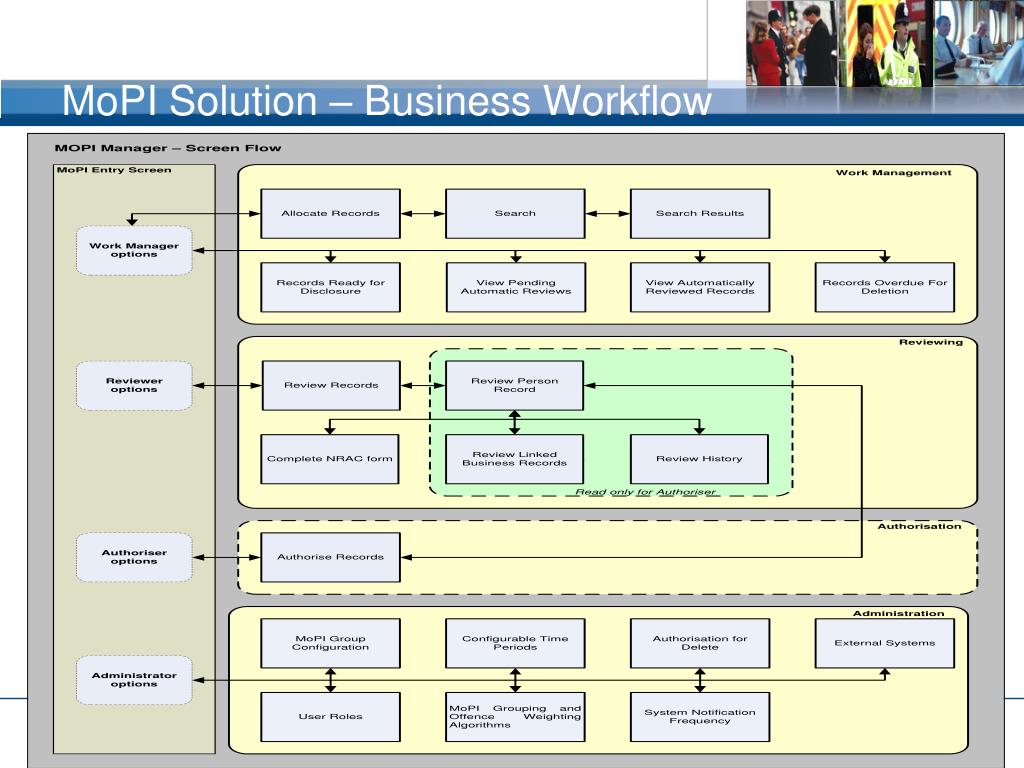Click View Automatically Reviewed Records box
Viewport: 1024px width, 768px height.
coord(699,287)
